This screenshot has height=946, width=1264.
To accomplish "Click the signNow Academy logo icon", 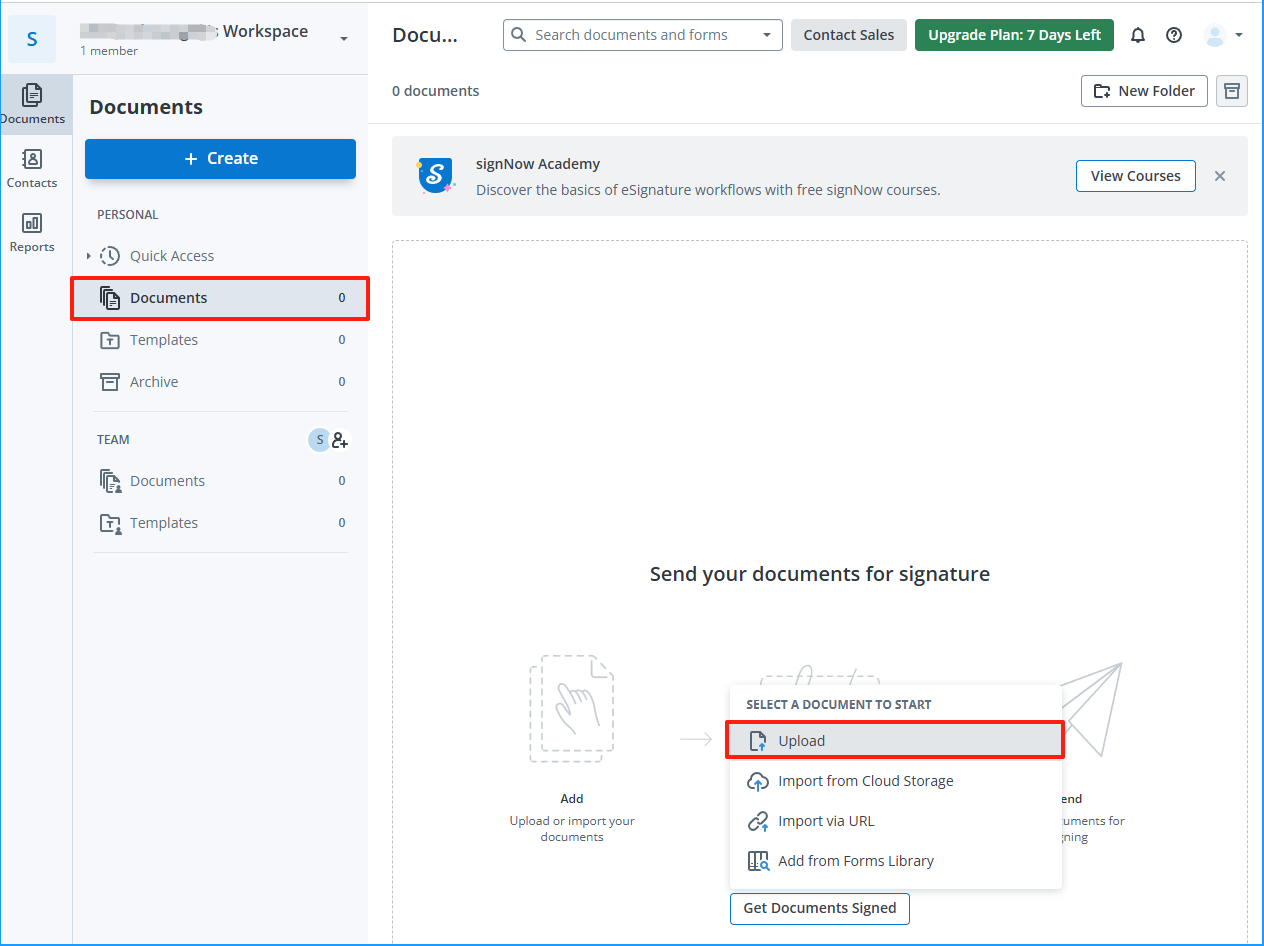I will [436, 175].
